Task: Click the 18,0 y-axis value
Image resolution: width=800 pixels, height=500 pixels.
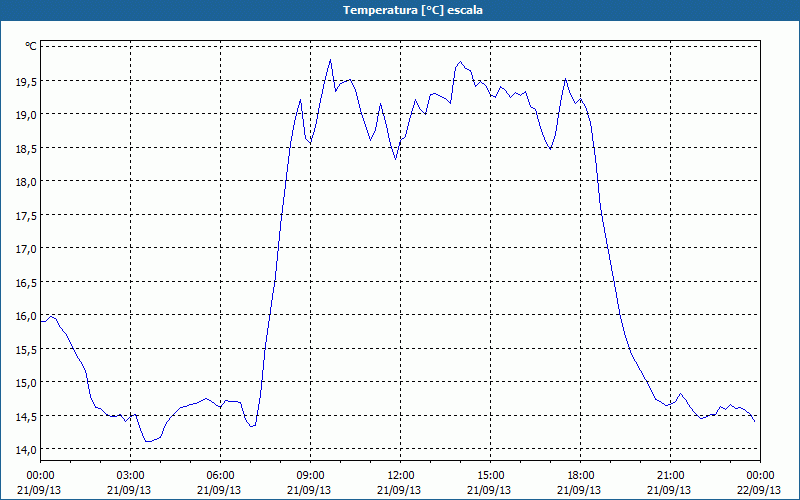Action: coord(26,181)
